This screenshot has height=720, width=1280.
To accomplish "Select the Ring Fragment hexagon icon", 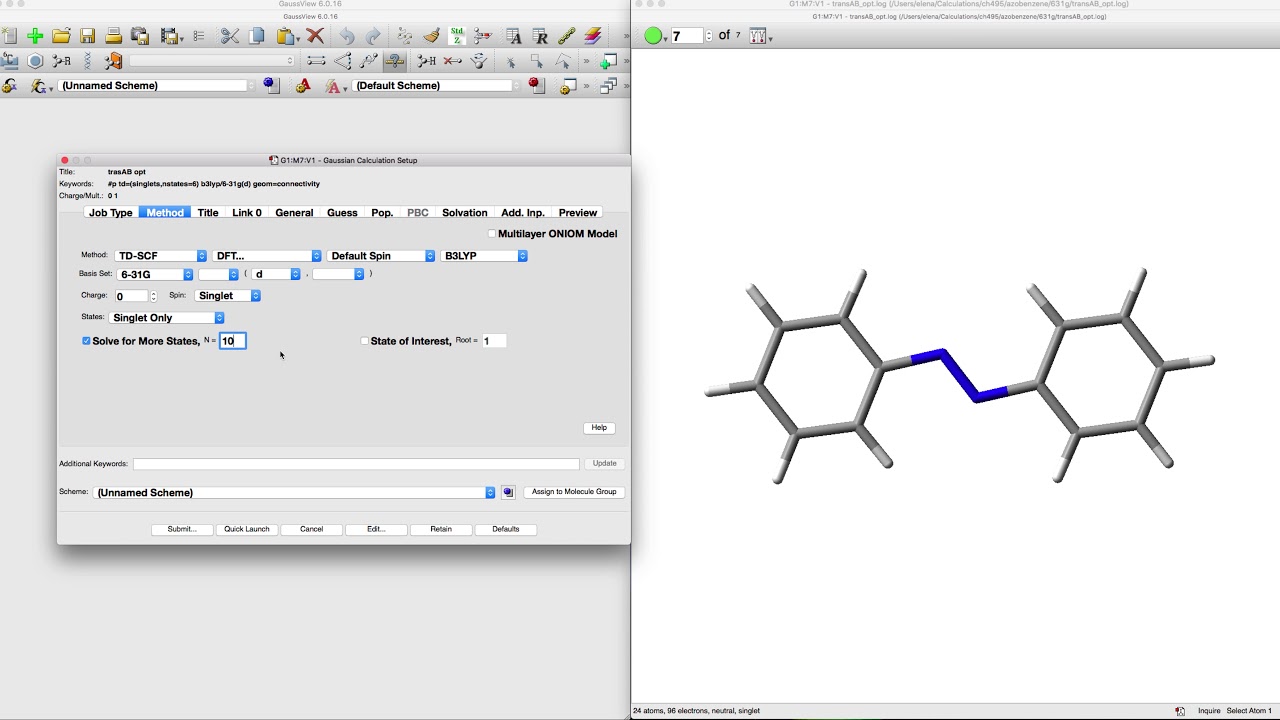I will point(35,61).
